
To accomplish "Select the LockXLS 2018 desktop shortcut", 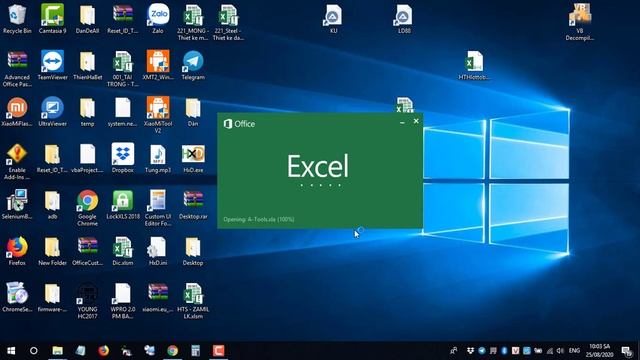I will (122, 204).
